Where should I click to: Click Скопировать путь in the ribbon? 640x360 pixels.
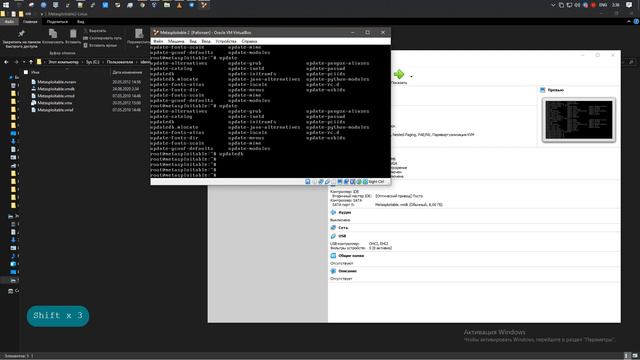[102, 38]
